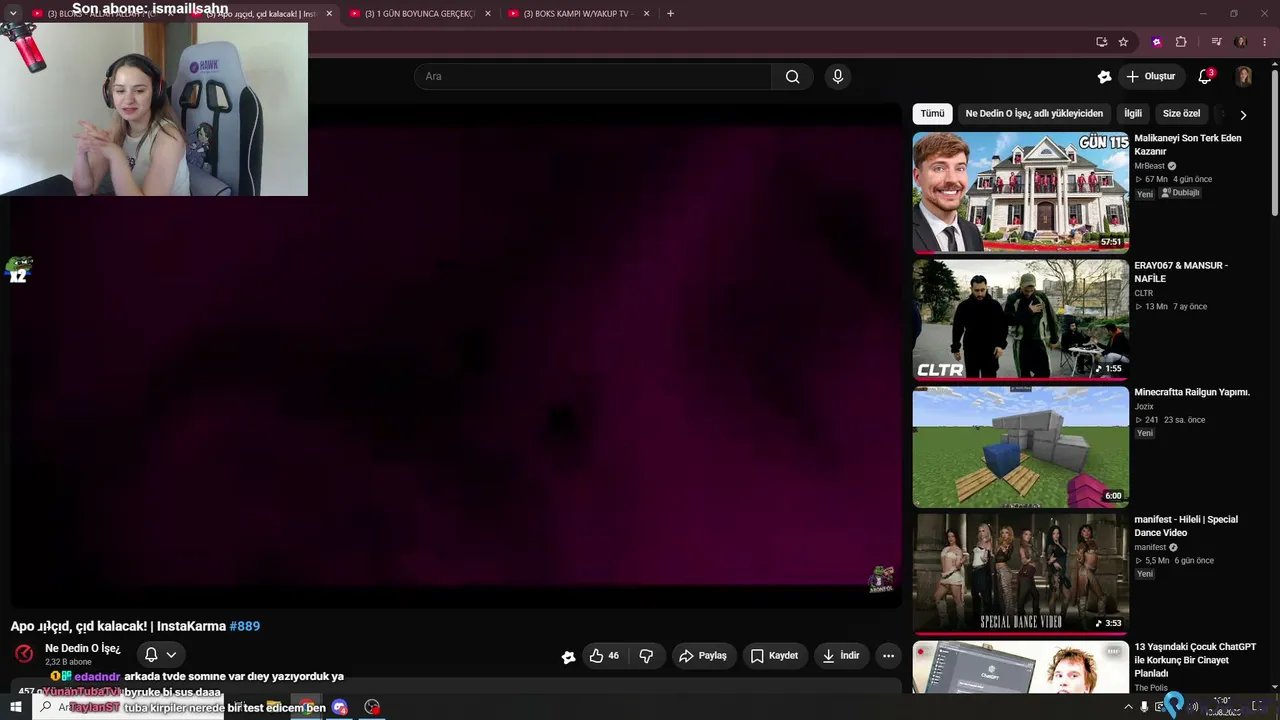Show more filter chips with right arrow

(x=1243, y=115)
